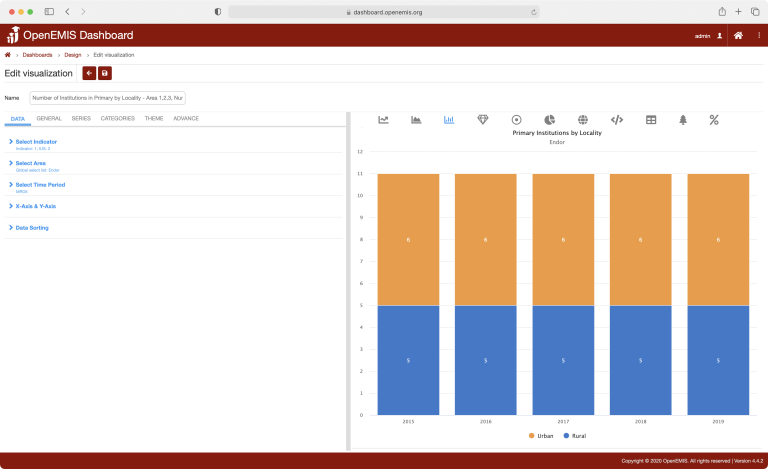Click the visualization Name input field
Screen dimensions: 768x469
[107, 98]
